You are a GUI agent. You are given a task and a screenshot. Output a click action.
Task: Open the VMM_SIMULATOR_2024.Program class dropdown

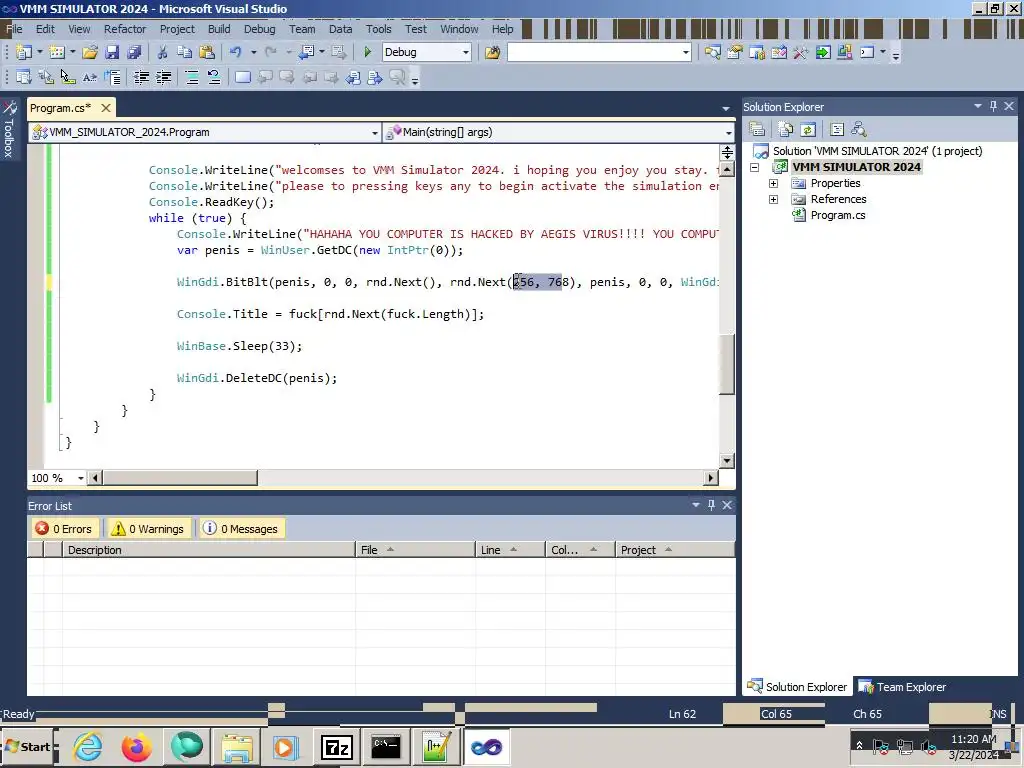coord(375,133)
